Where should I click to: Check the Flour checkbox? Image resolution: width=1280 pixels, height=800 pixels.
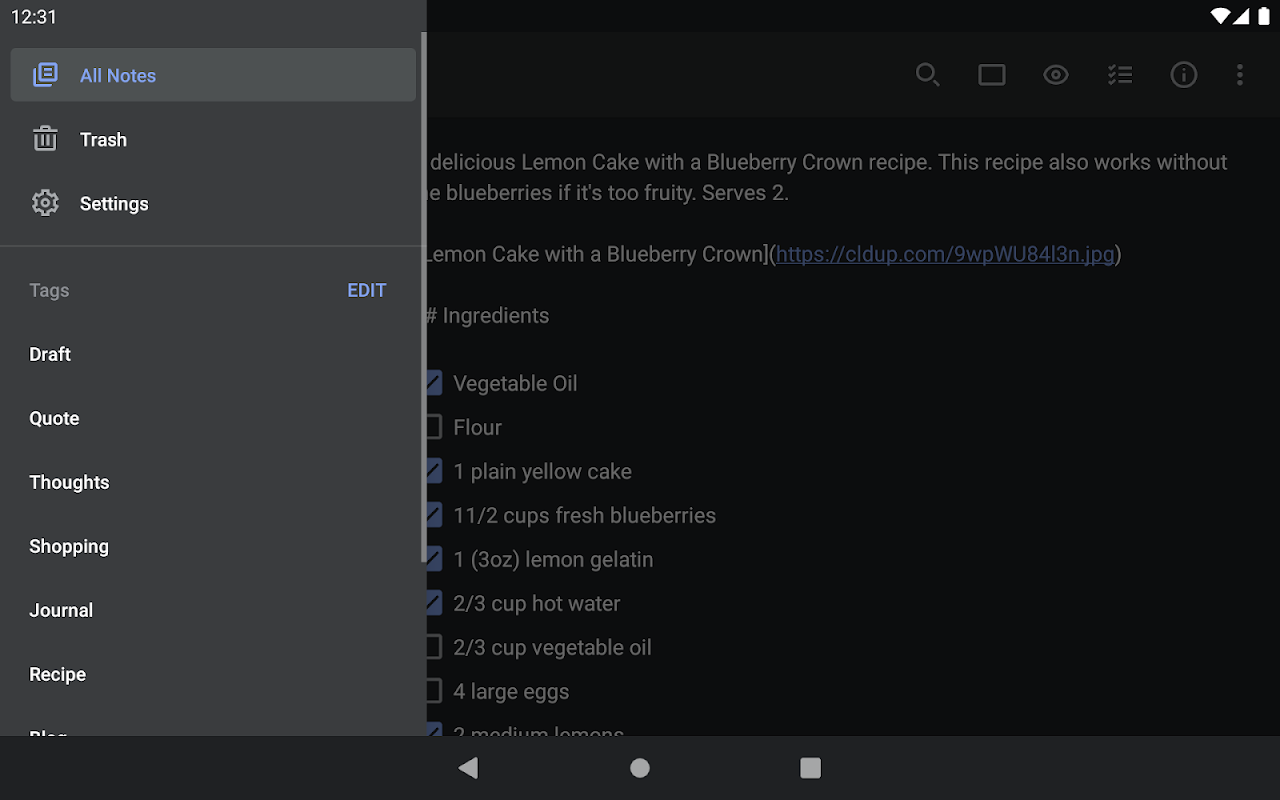[431, 426]
